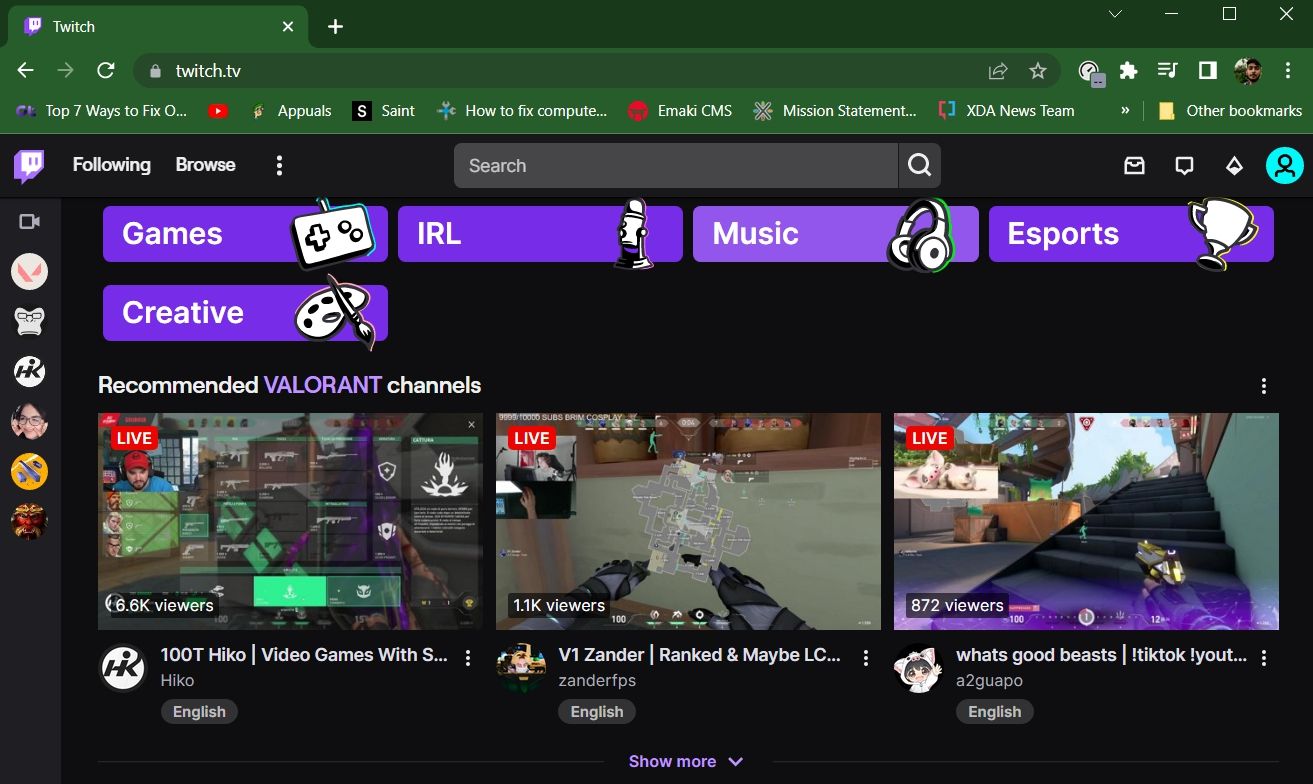Click Hiko's channel avatar under the stream
The image size is (1313, 784).
[x=124, y=668]
